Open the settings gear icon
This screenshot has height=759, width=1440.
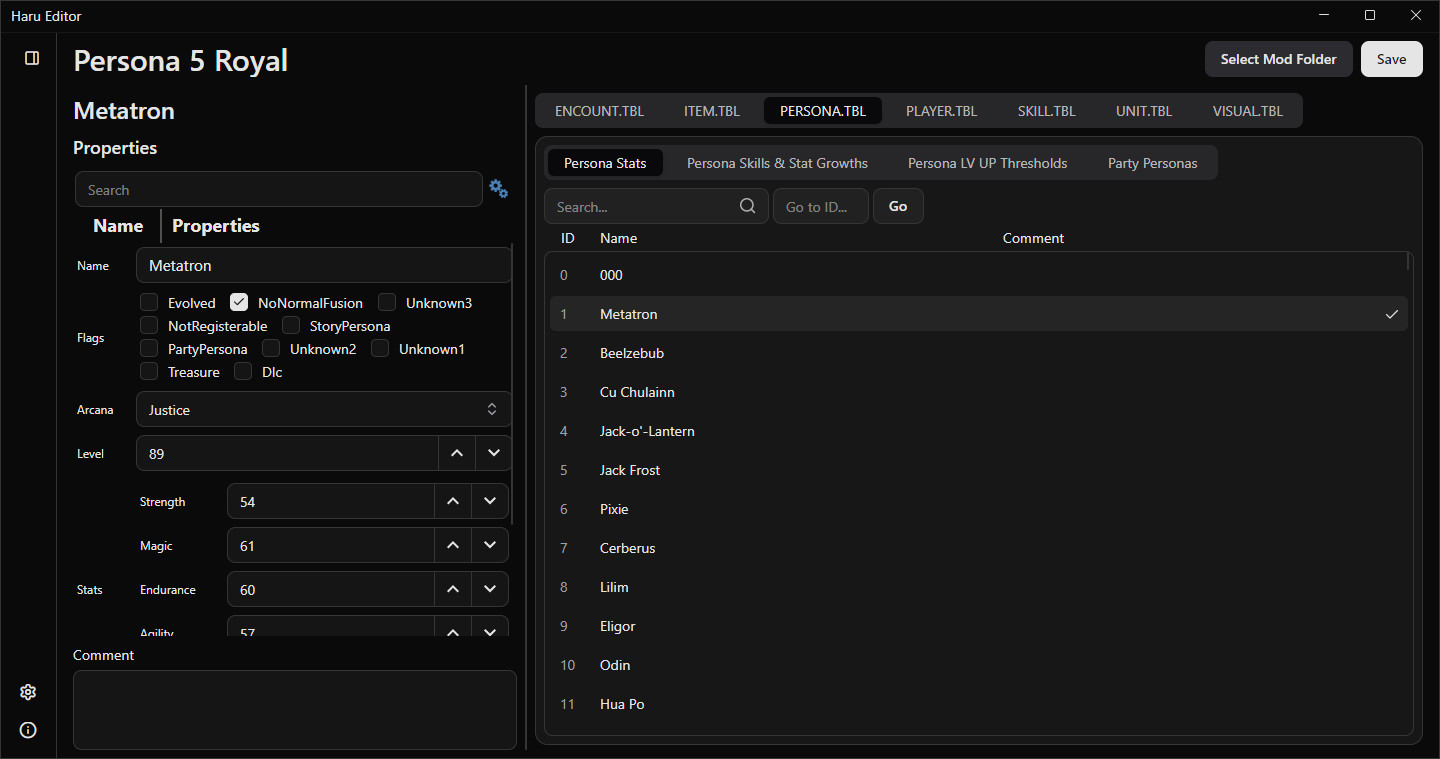pos(28,692)
